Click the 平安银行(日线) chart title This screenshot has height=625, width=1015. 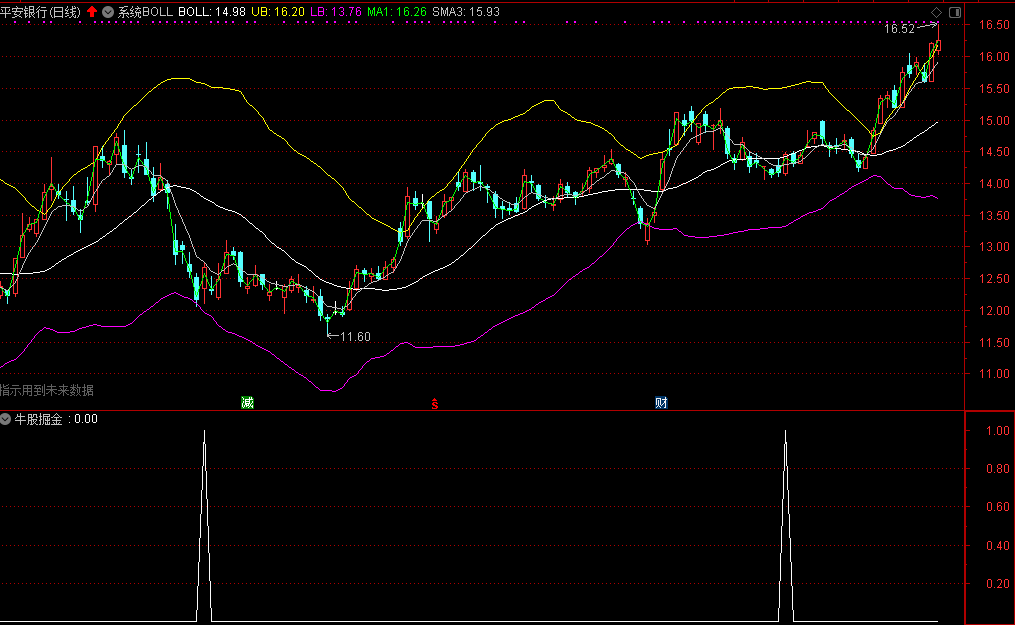[x=41, y=12]
